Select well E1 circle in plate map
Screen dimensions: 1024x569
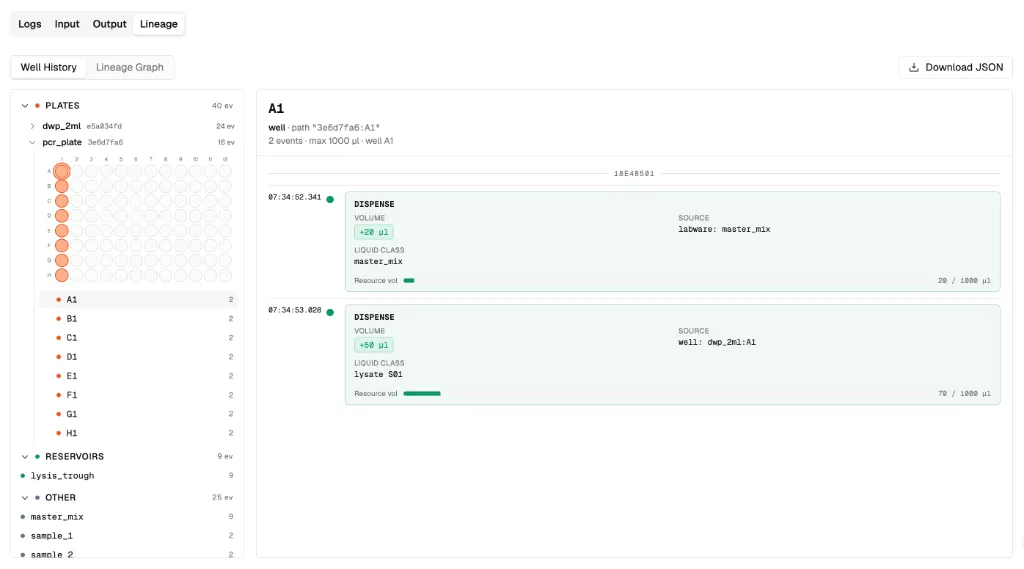(61, 231)
